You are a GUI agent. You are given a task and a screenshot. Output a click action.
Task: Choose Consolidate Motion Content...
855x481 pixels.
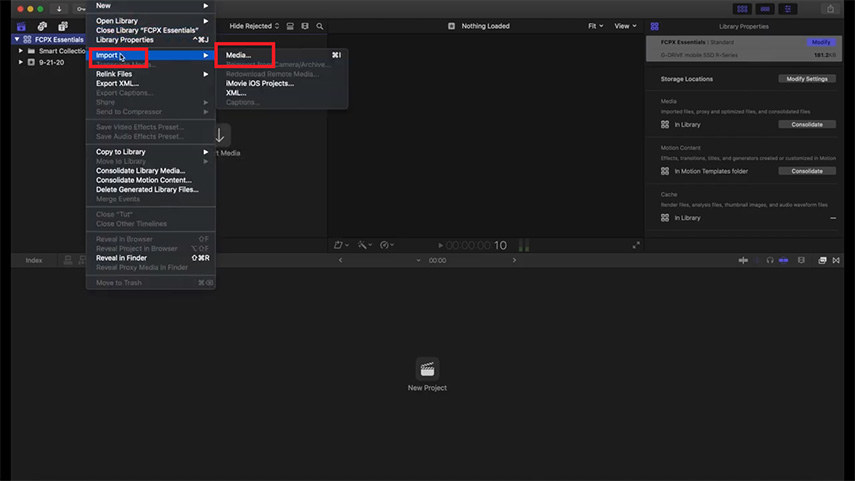tap(151, 180)
